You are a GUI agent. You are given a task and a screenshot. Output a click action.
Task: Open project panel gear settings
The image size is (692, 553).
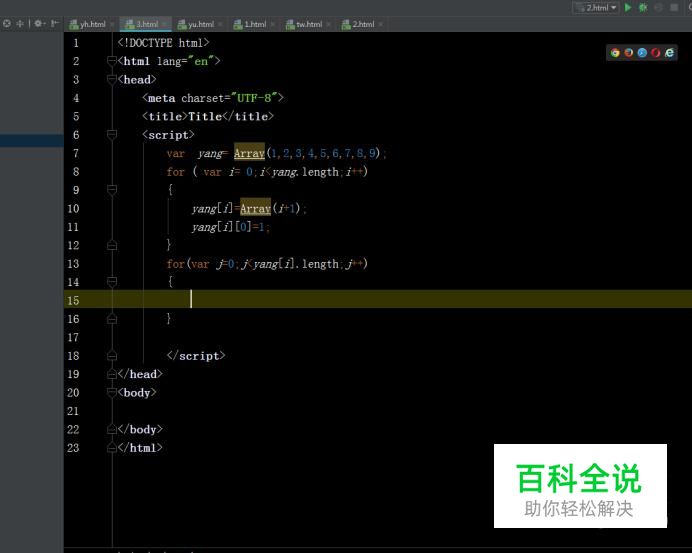[x=39, y=23]
